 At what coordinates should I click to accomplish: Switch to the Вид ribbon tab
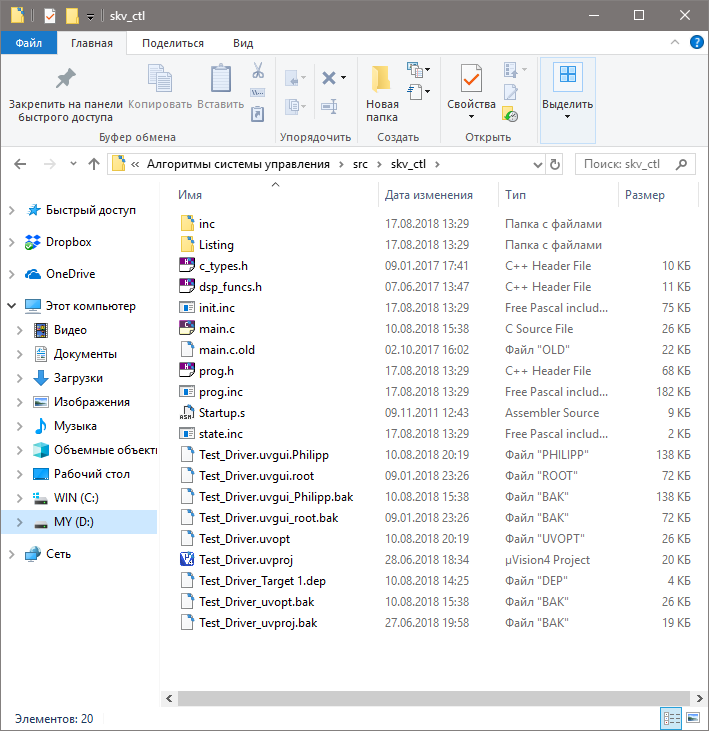(x=242, y=43)
